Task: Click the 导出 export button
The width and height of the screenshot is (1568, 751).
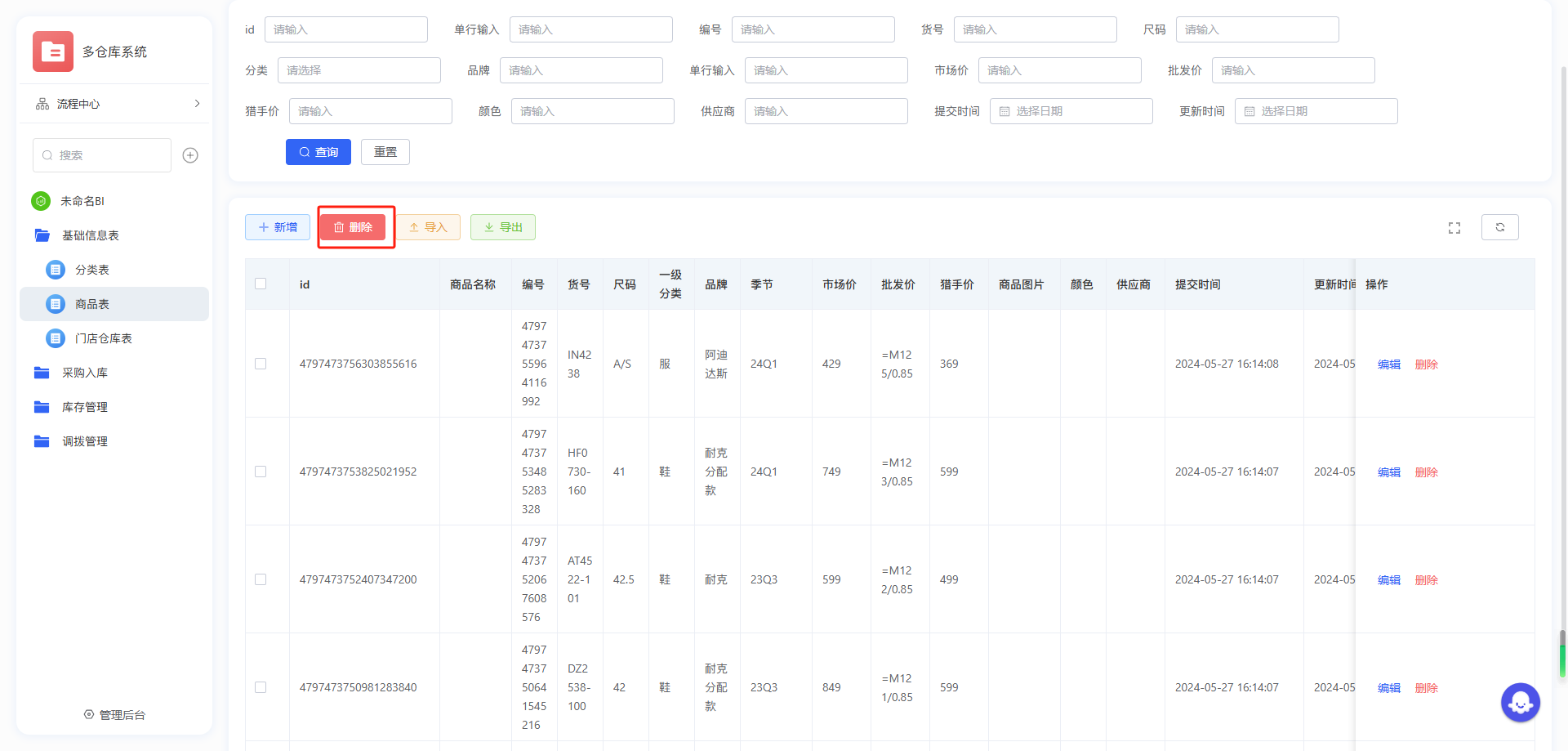Action: (x=502, y=227)
